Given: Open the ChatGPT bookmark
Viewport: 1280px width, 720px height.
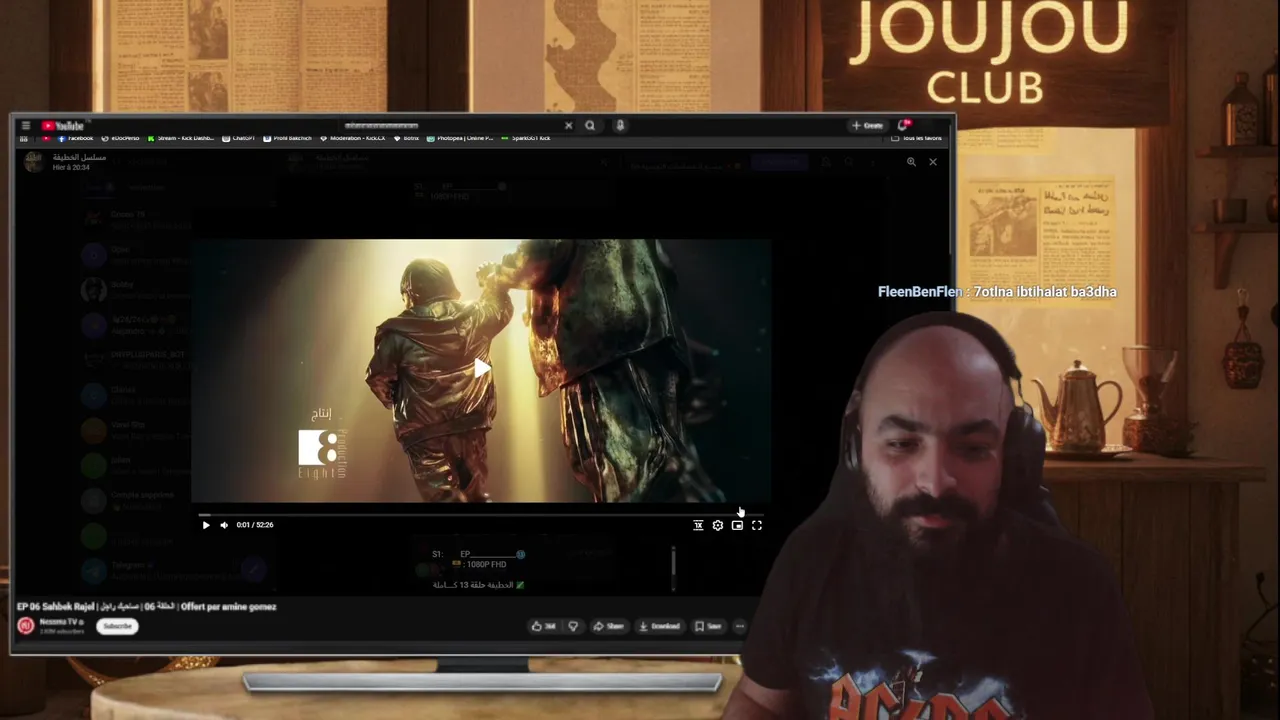Looking at the screenshot, I should pos(239,138).
